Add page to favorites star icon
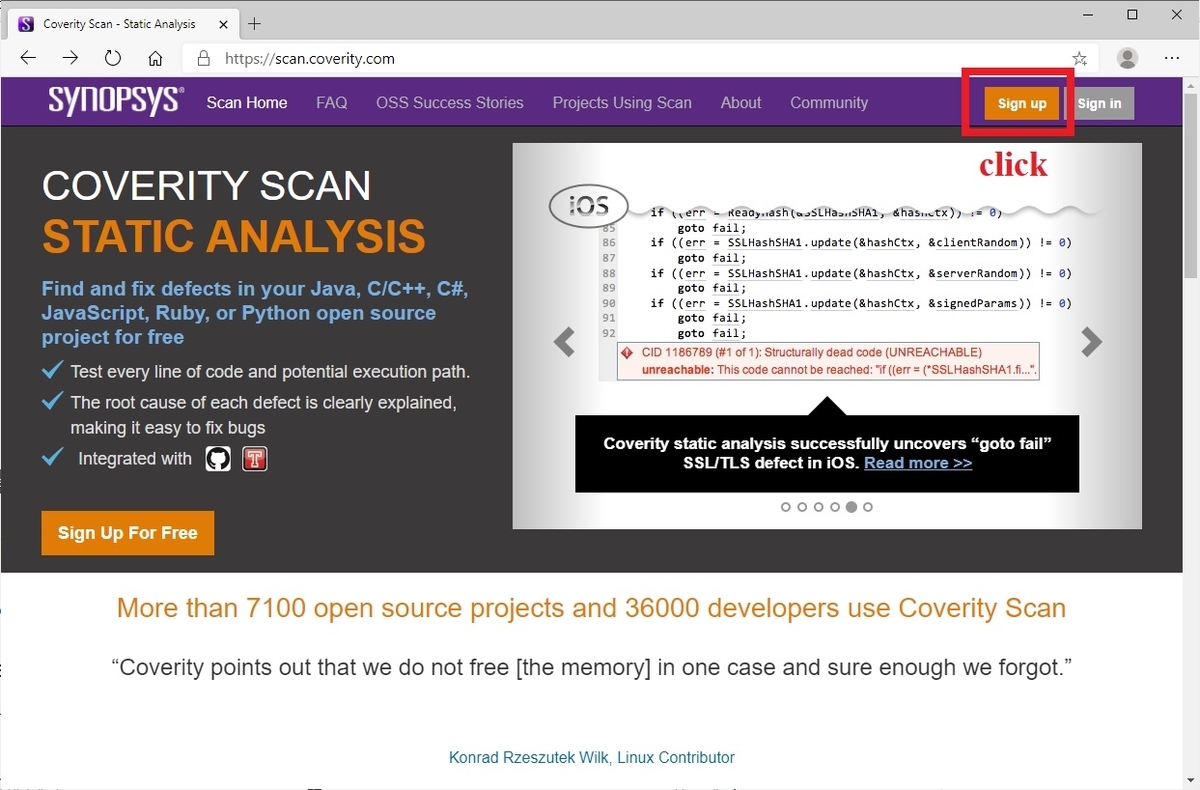Screen dimensions: 1200x790 [1079, 58]
